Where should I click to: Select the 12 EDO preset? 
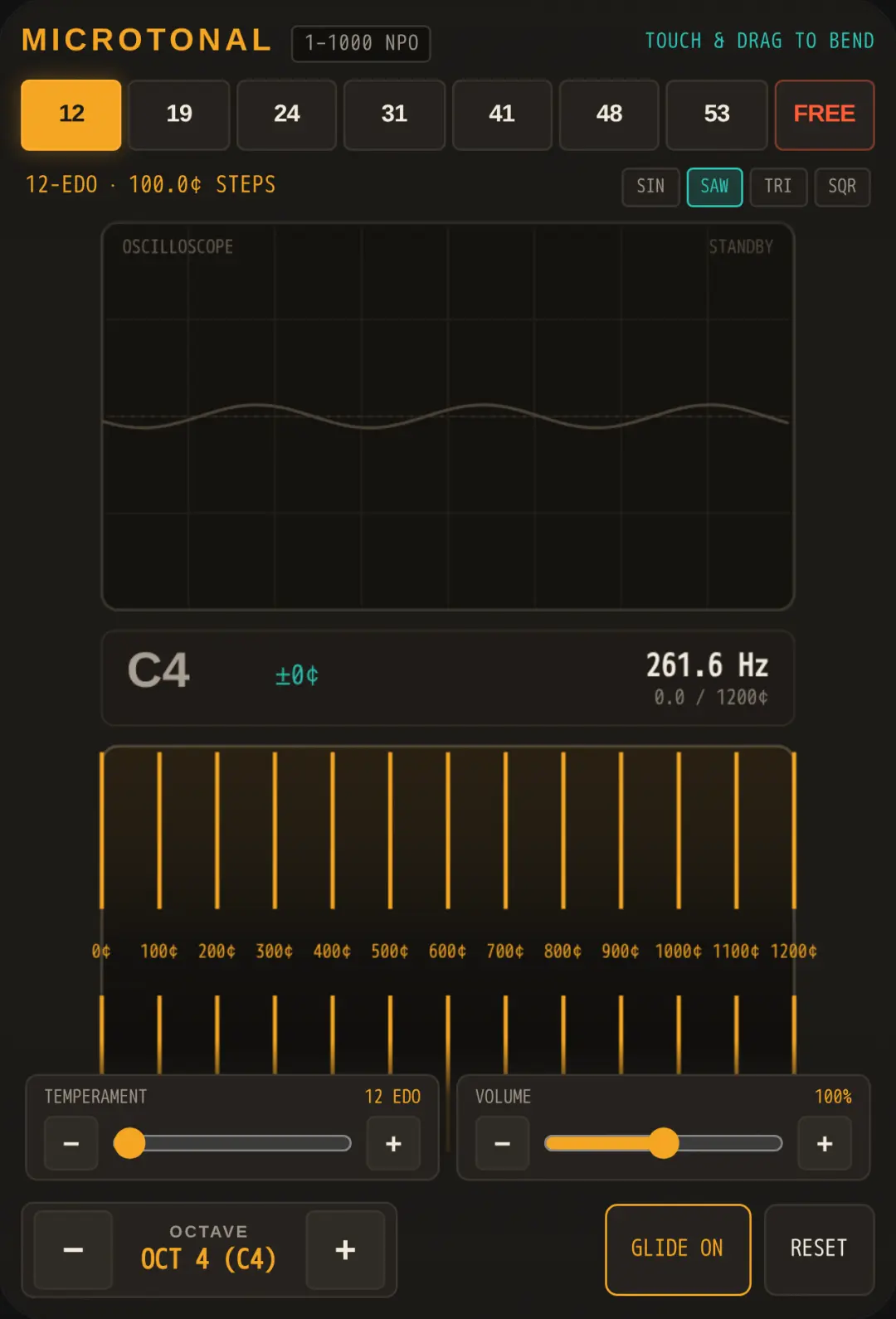tap(71, 114)
